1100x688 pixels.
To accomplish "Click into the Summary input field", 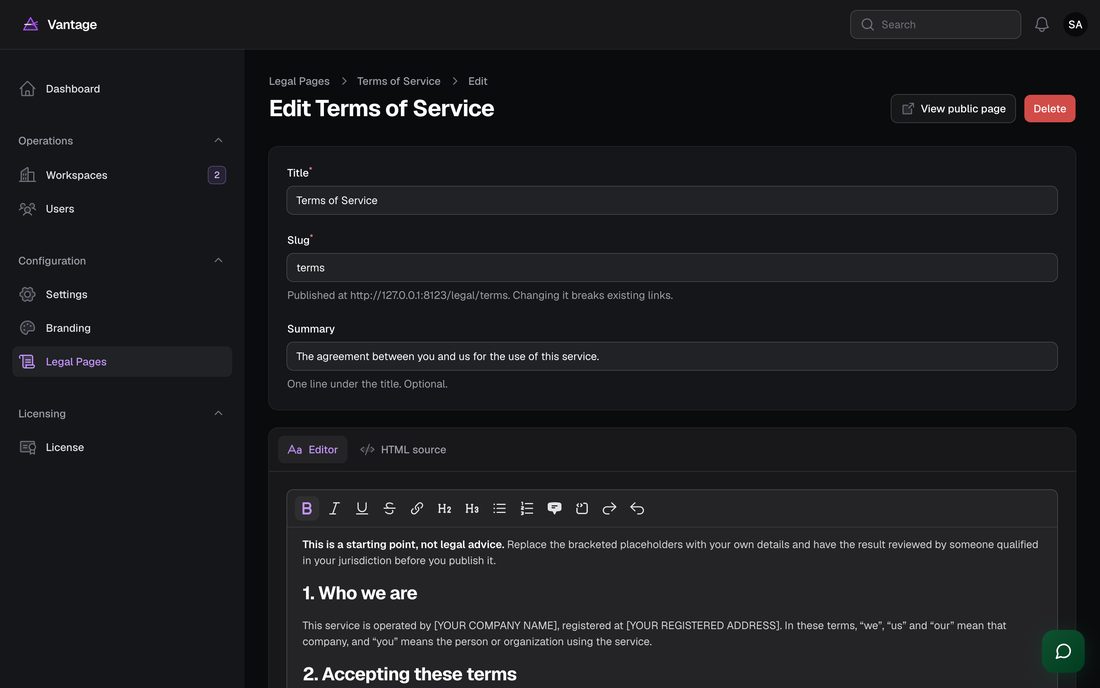I will [672, 356].
